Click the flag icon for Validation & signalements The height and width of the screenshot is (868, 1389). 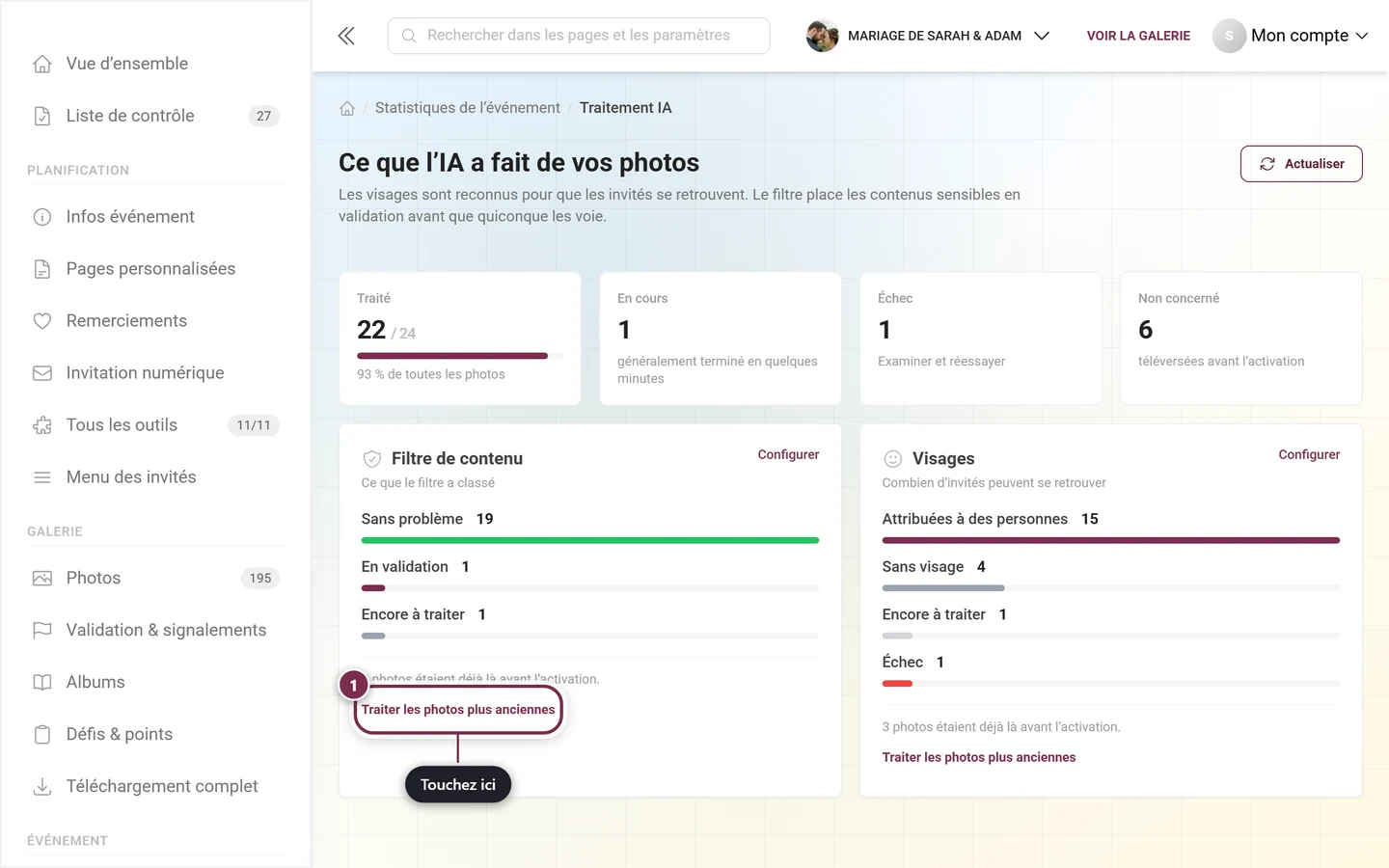pyautogui.click(x=42, y=631)
